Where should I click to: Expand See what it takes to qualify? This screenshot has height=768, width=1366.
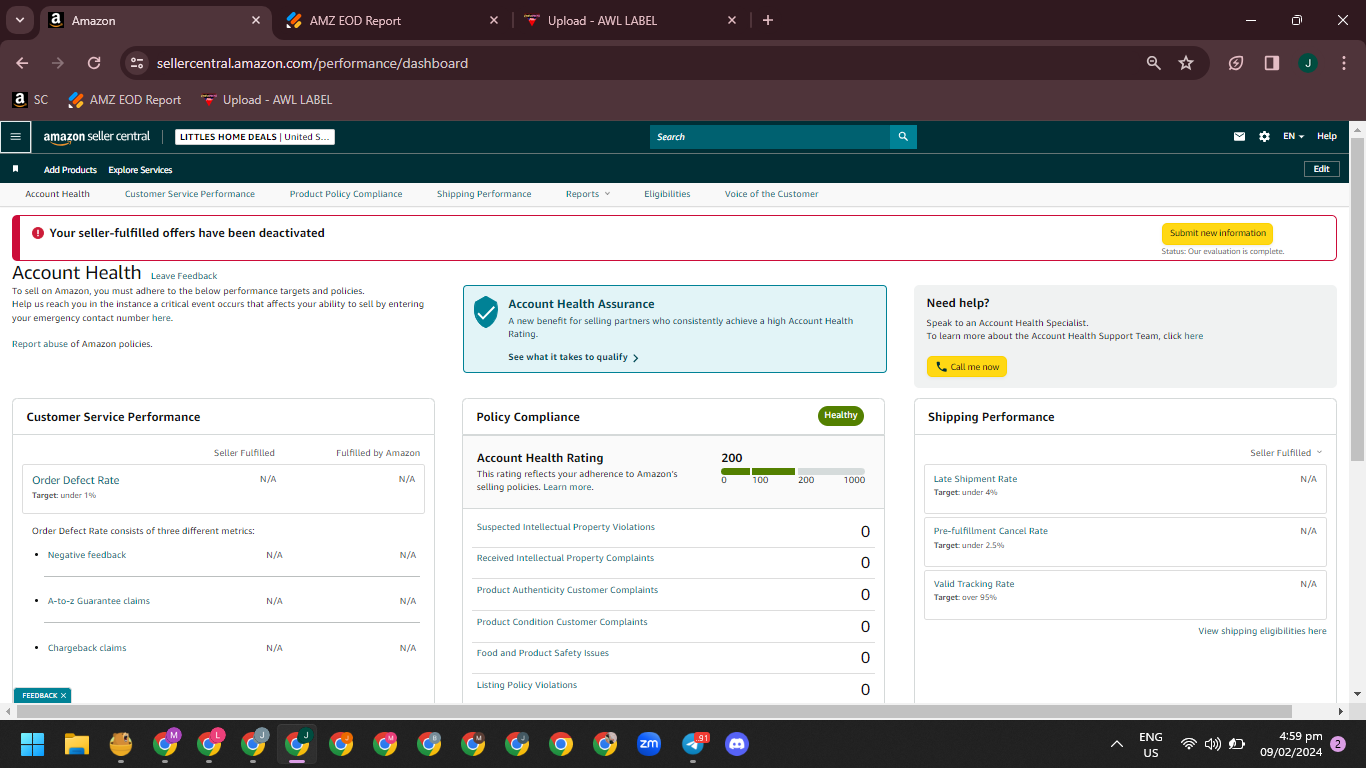573,357
